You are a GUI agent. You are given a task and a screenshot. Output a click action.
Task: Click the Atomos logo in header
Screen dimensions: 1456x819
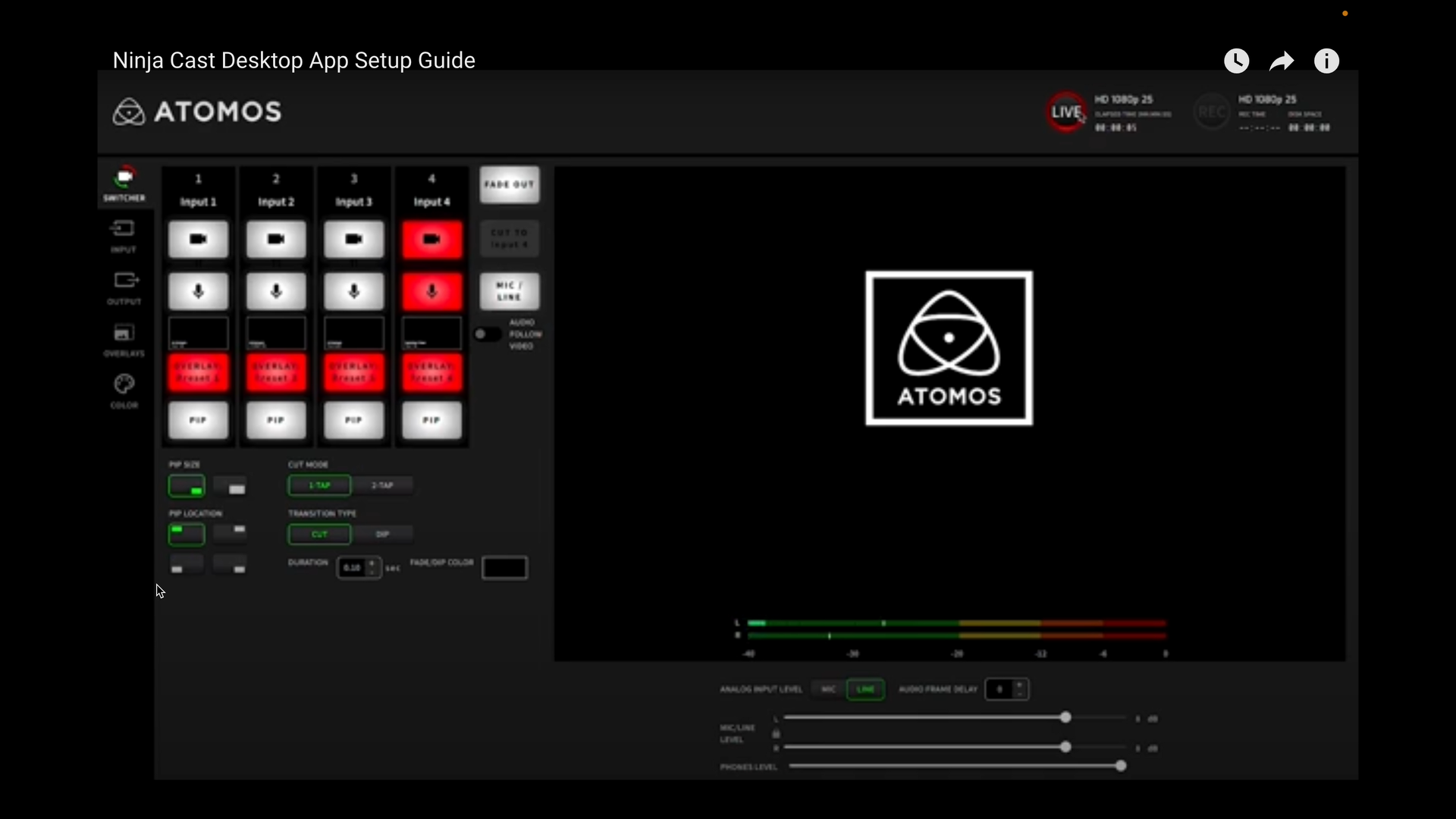coord(197,112)
